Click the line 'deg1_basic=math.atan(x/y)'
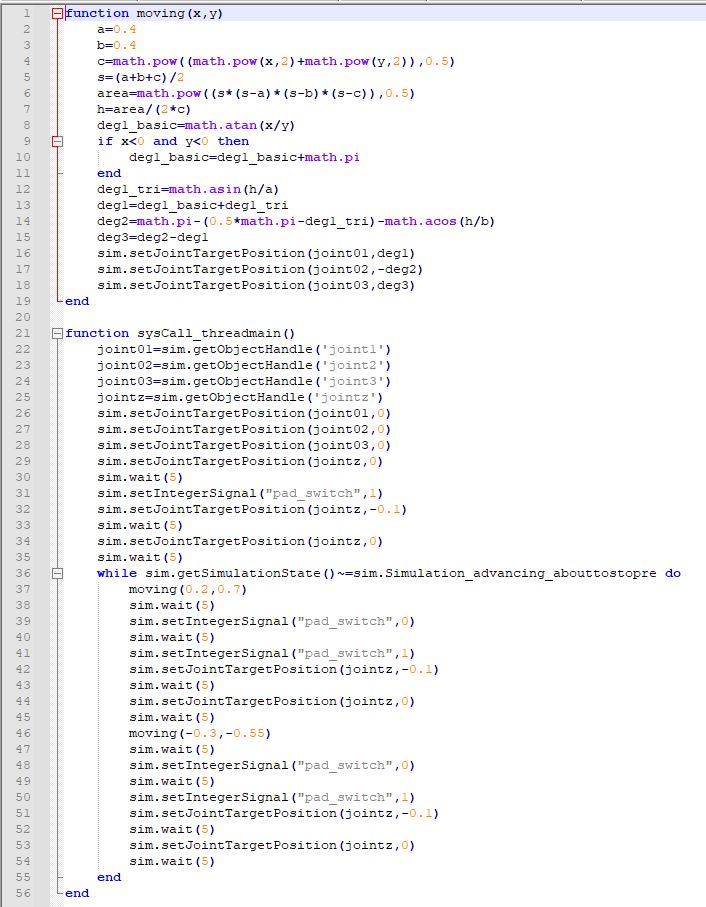 (x=196, y=126)
